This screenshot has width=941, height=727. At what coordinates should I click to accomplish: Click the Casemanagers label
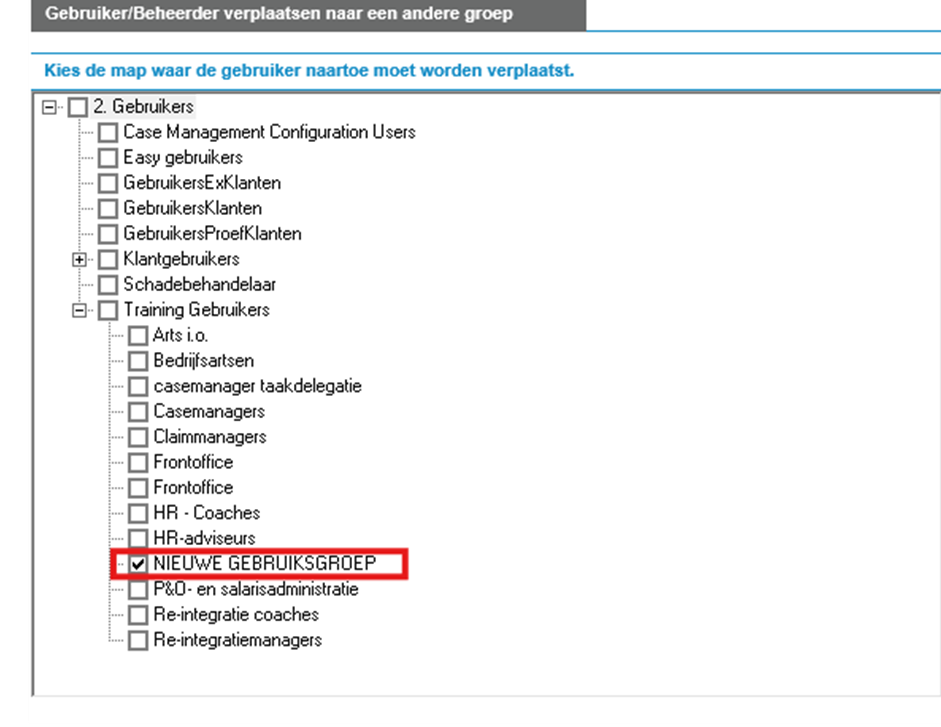[x=209, y=411]
